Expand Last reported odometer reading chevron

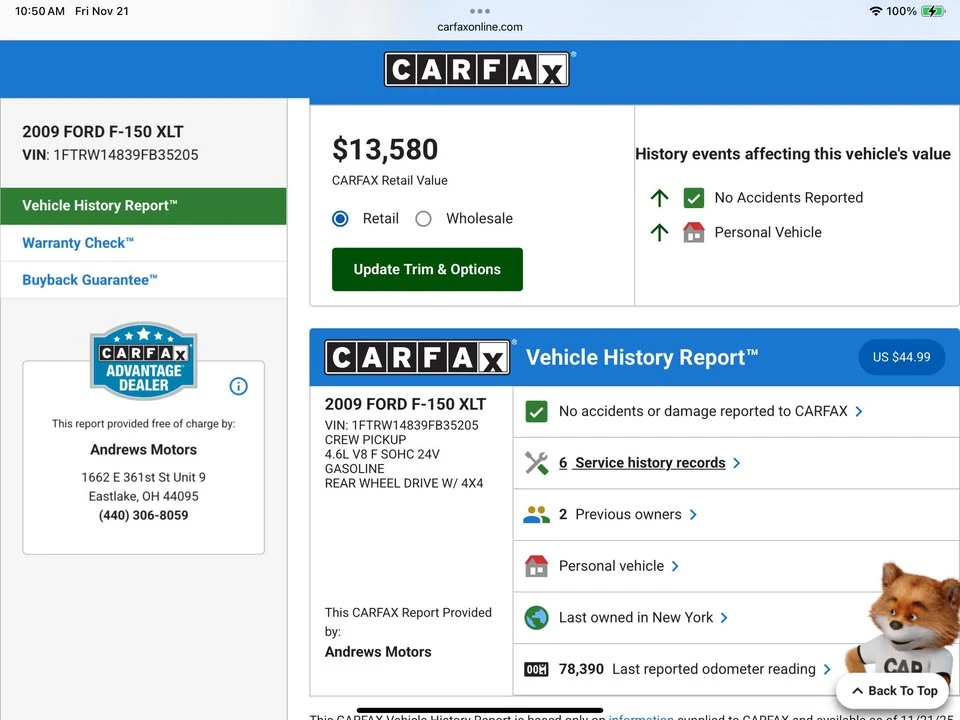click(x=827, y=669)
